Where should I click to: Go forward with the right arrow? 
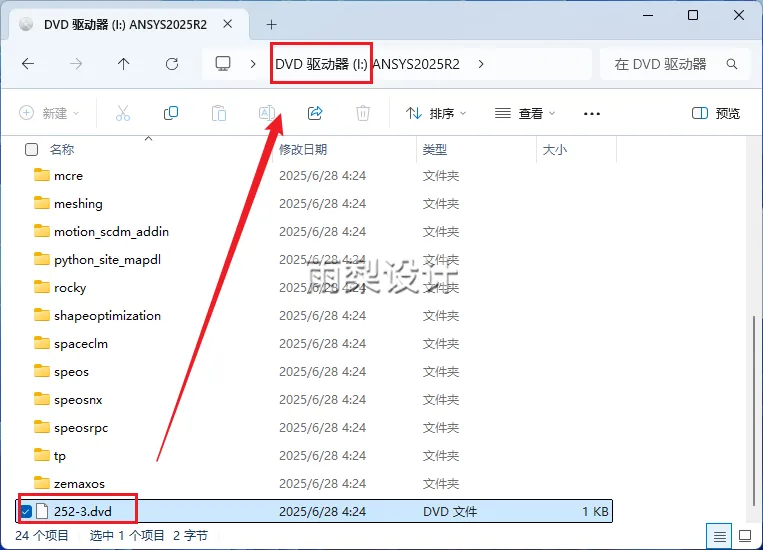76,64
